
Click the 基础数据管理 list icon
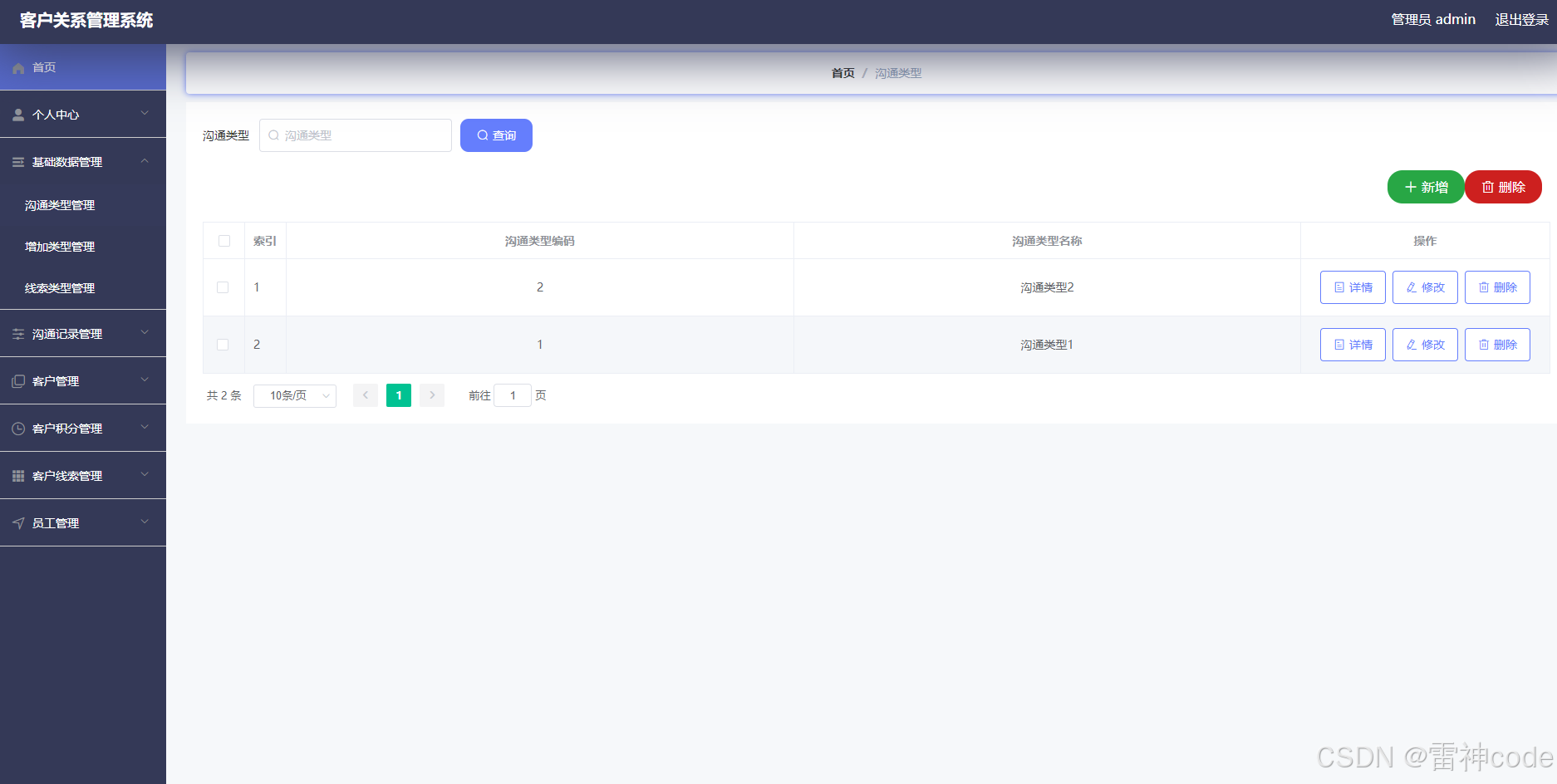pyautogui.click(x=17, y=161)
